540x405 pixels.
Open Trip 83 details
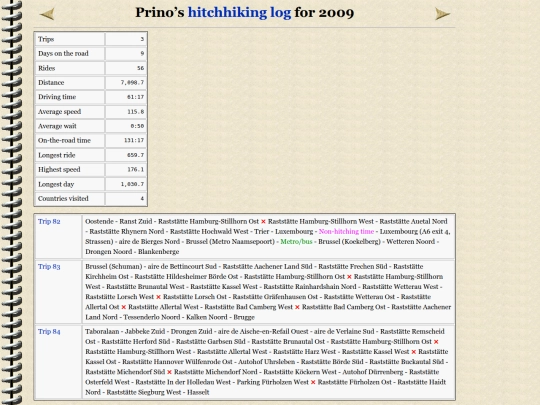coord(49,267)
